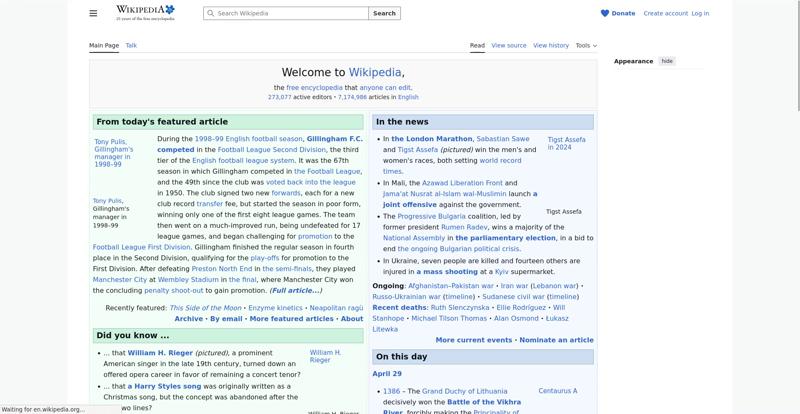Open the View source tab

(509, 45)
